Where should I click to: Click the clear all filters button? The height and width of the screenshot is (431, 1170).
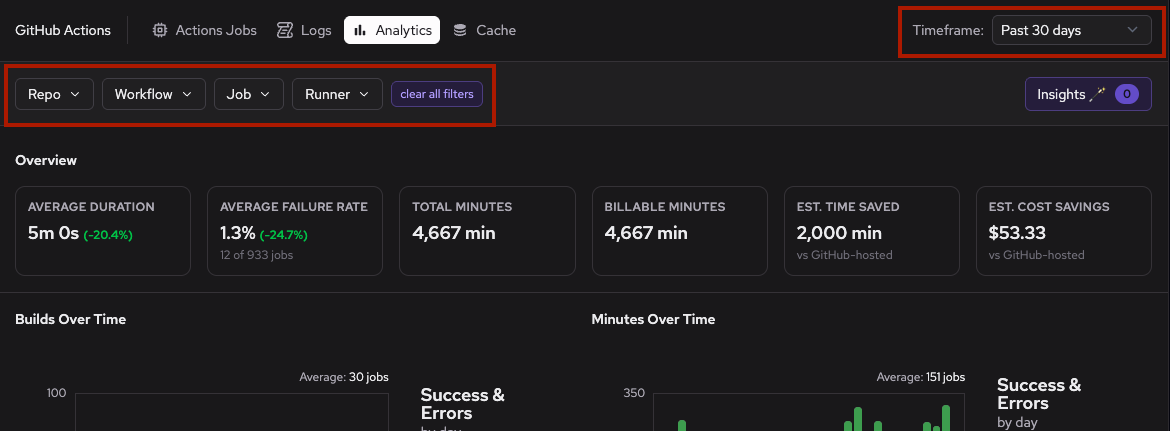tap(437, 94)
